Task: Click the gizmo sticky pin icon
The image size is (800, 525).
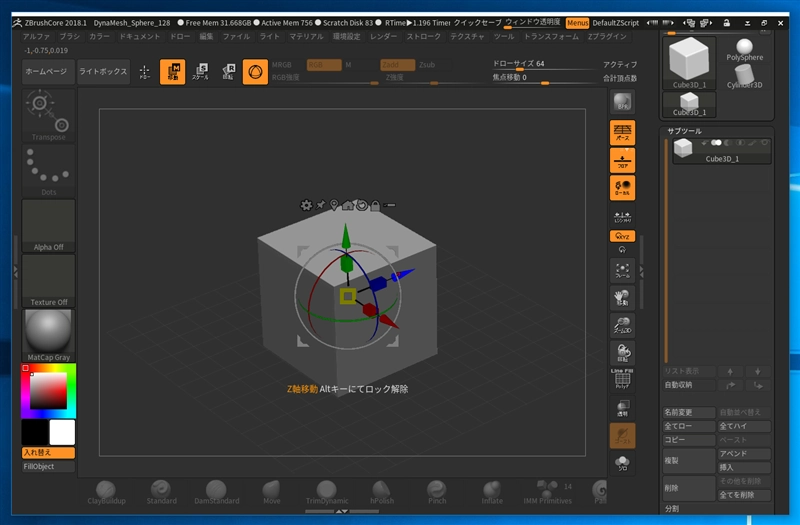Action: (x=320, y=205)
